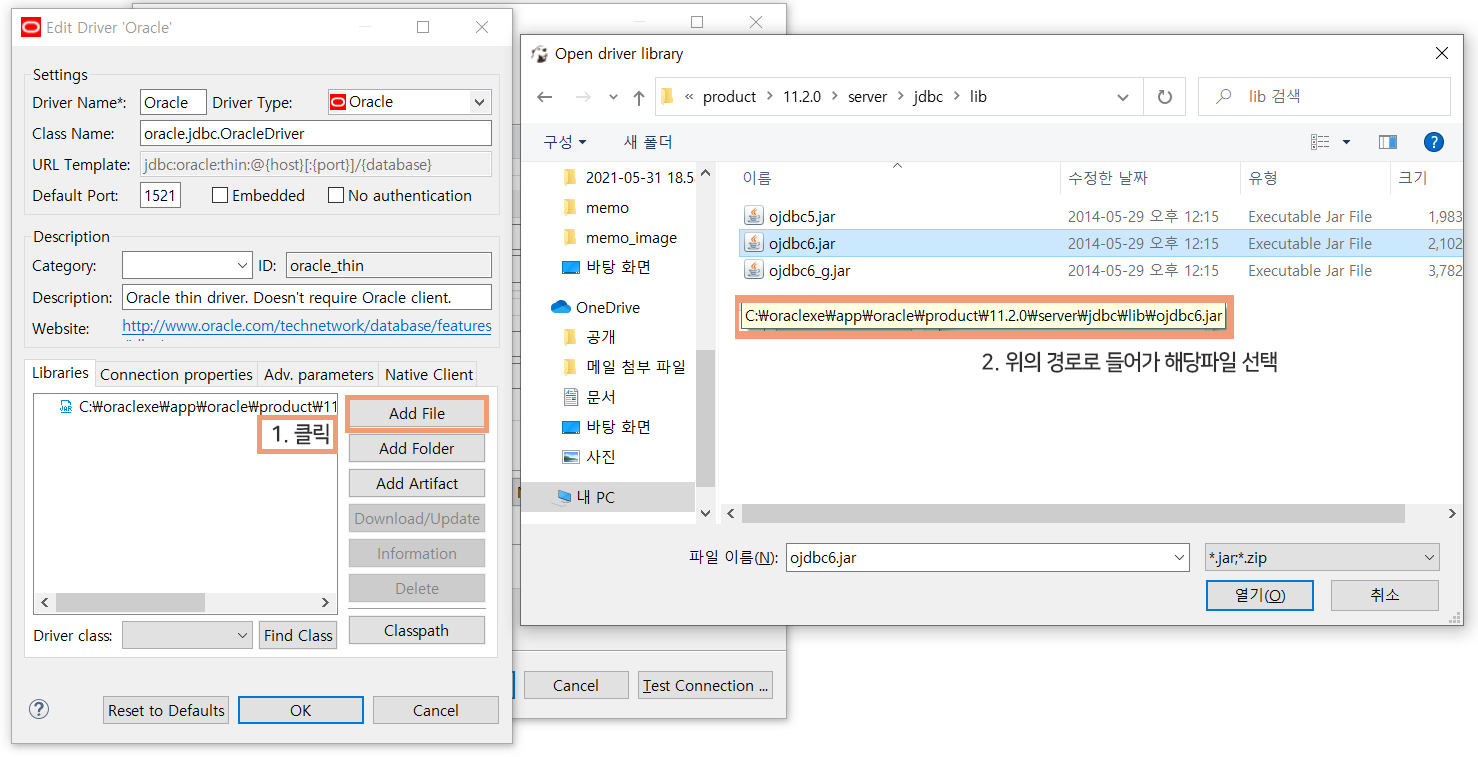Image resolution: width=1478 pixels, height=757 pixels.
Task: Open memo_image folder
Action: 620,237
